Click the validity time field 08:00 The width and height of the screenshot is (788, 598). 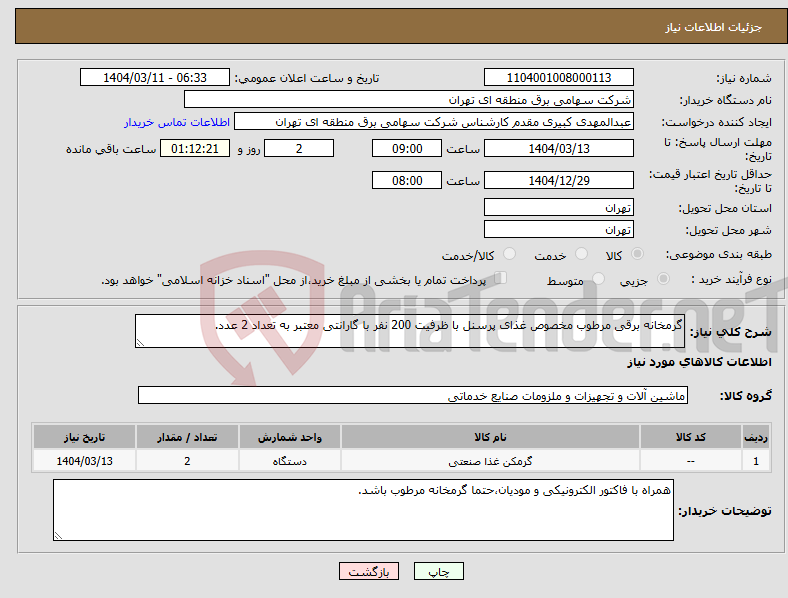tap(407, 180)
